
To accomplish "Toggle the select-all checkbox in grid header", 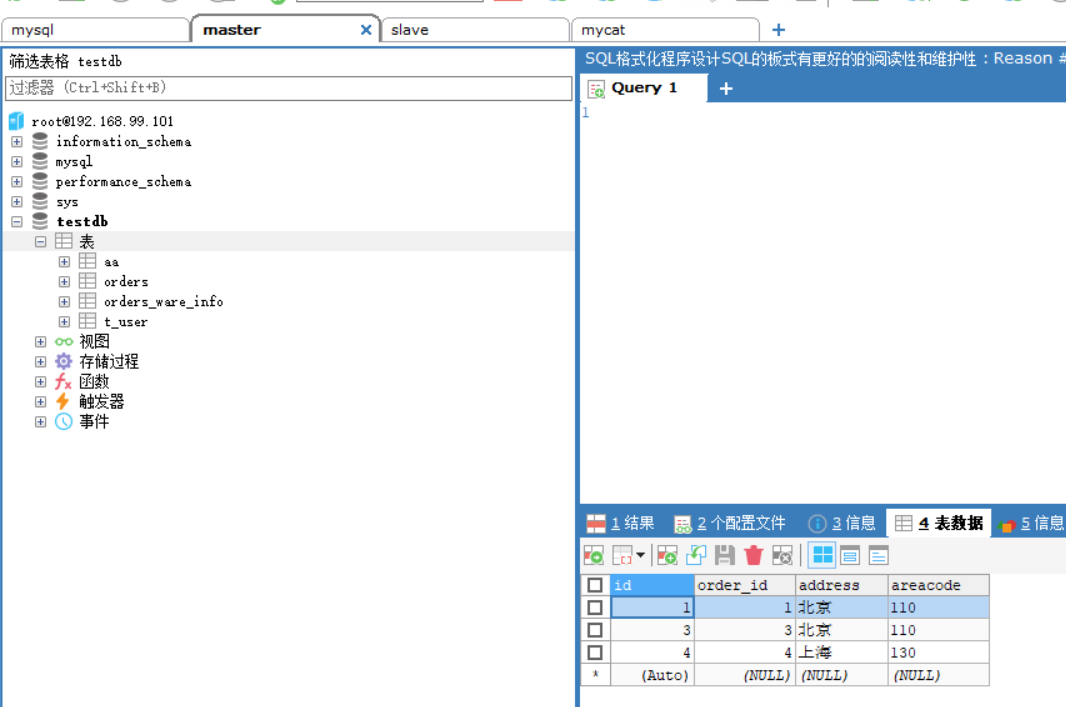I will [x=595, y=585].
